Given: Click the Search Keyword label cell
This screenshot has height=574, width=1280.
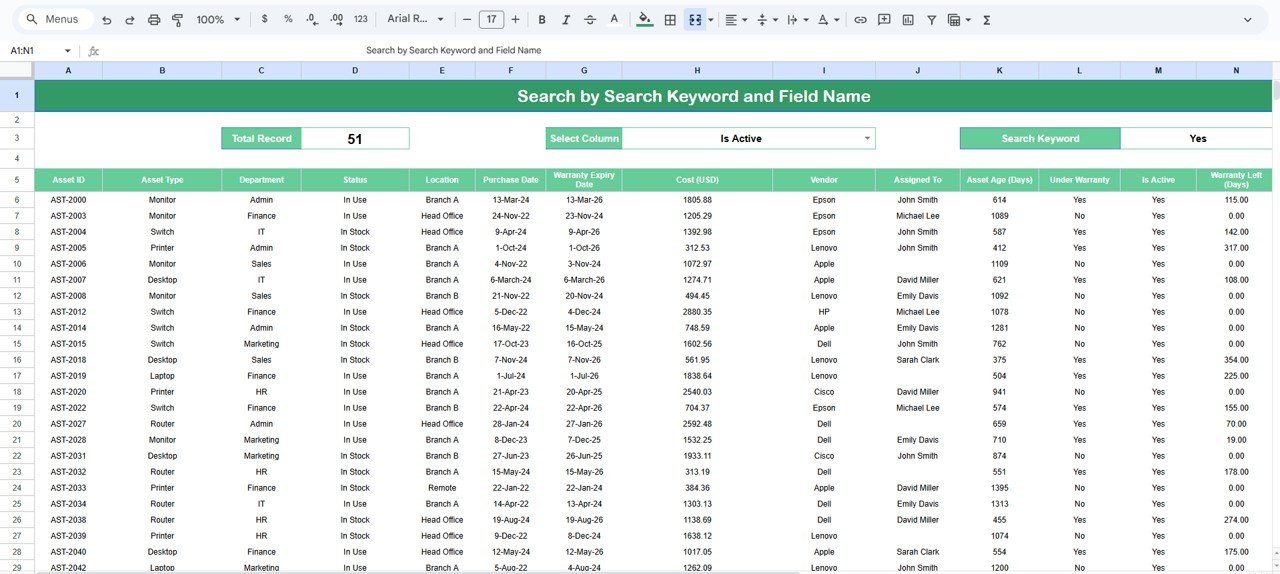Looking at the screenshot, I should tap(1040, 139).
